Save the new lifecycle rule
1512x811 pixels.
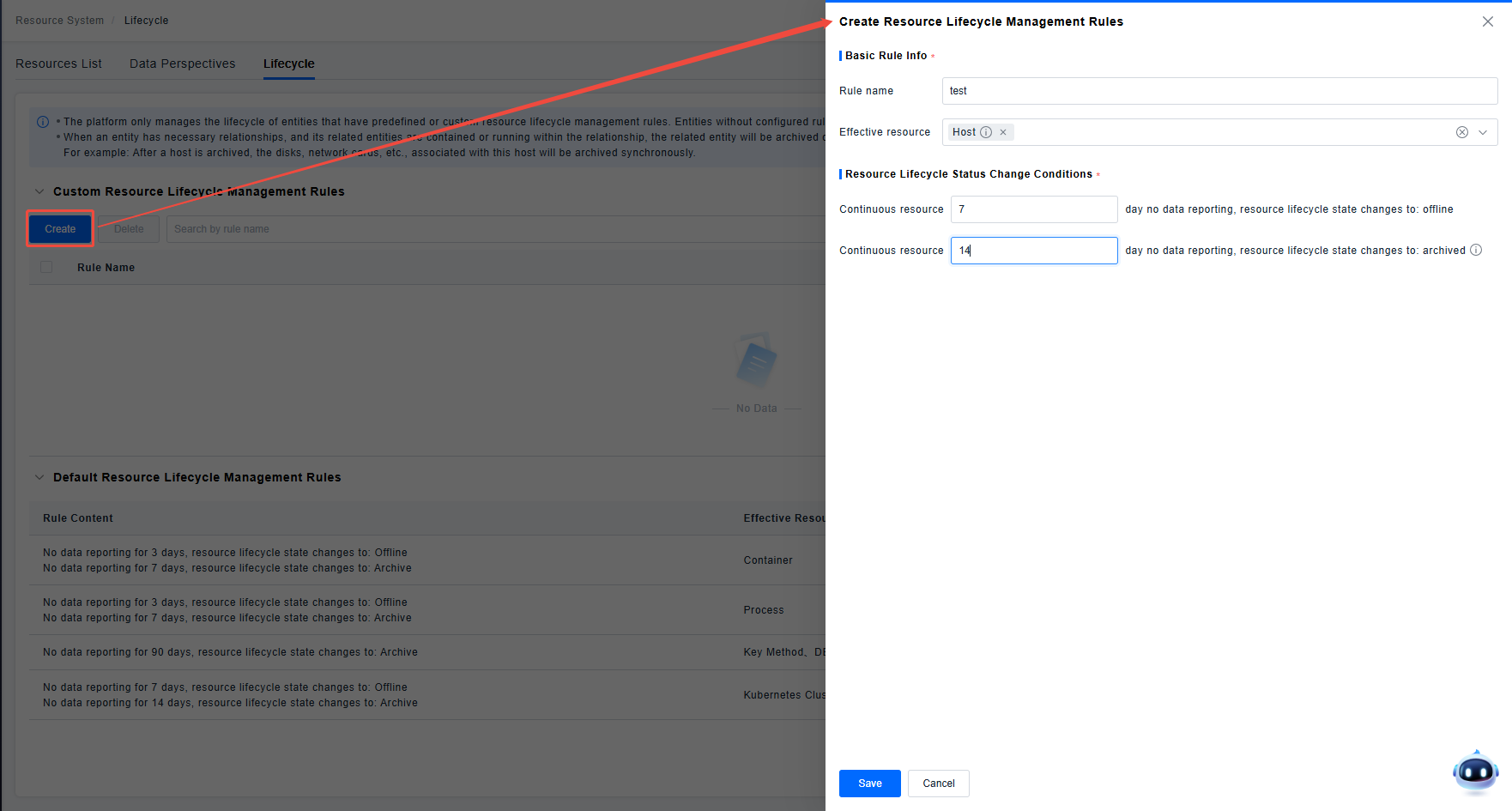pyautogui.click(x=869, y=783)
